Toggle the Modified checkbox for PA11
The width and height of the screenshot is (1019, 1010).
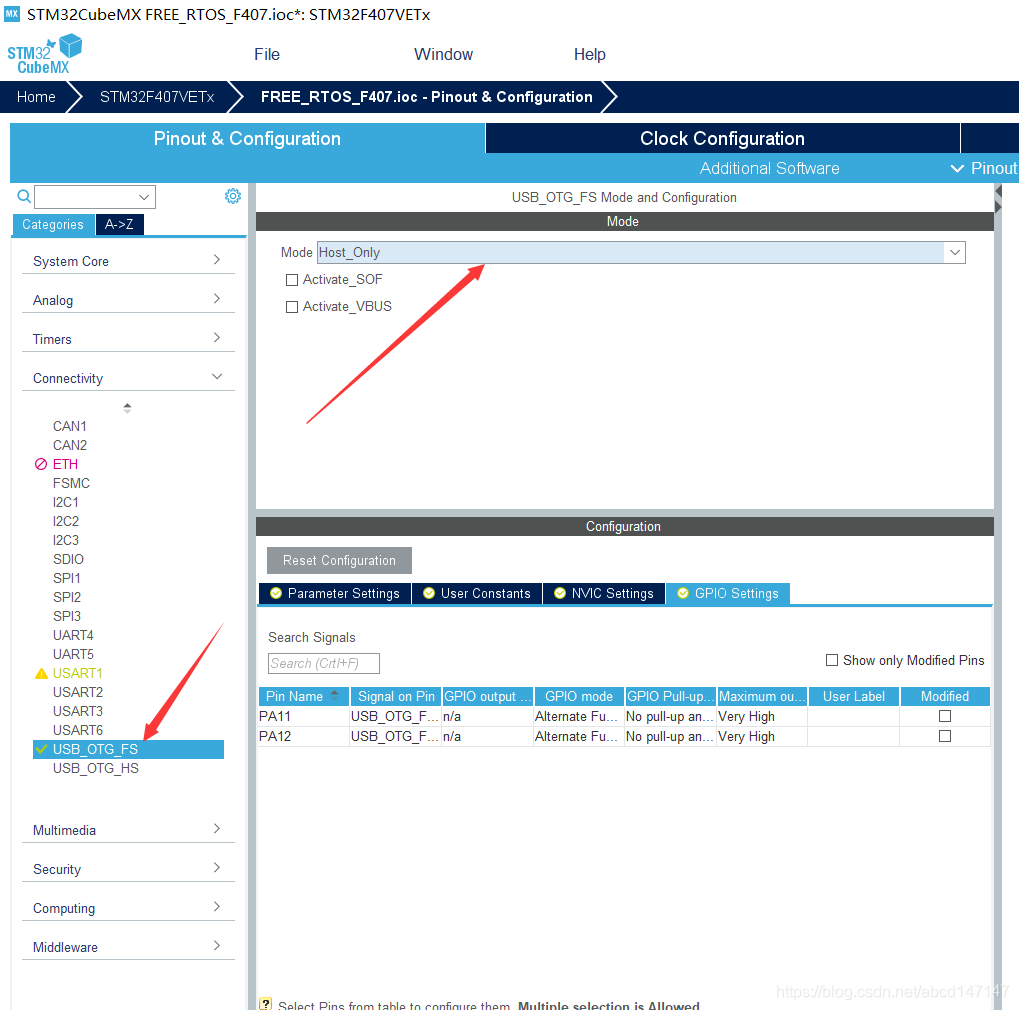pos(945,716)
